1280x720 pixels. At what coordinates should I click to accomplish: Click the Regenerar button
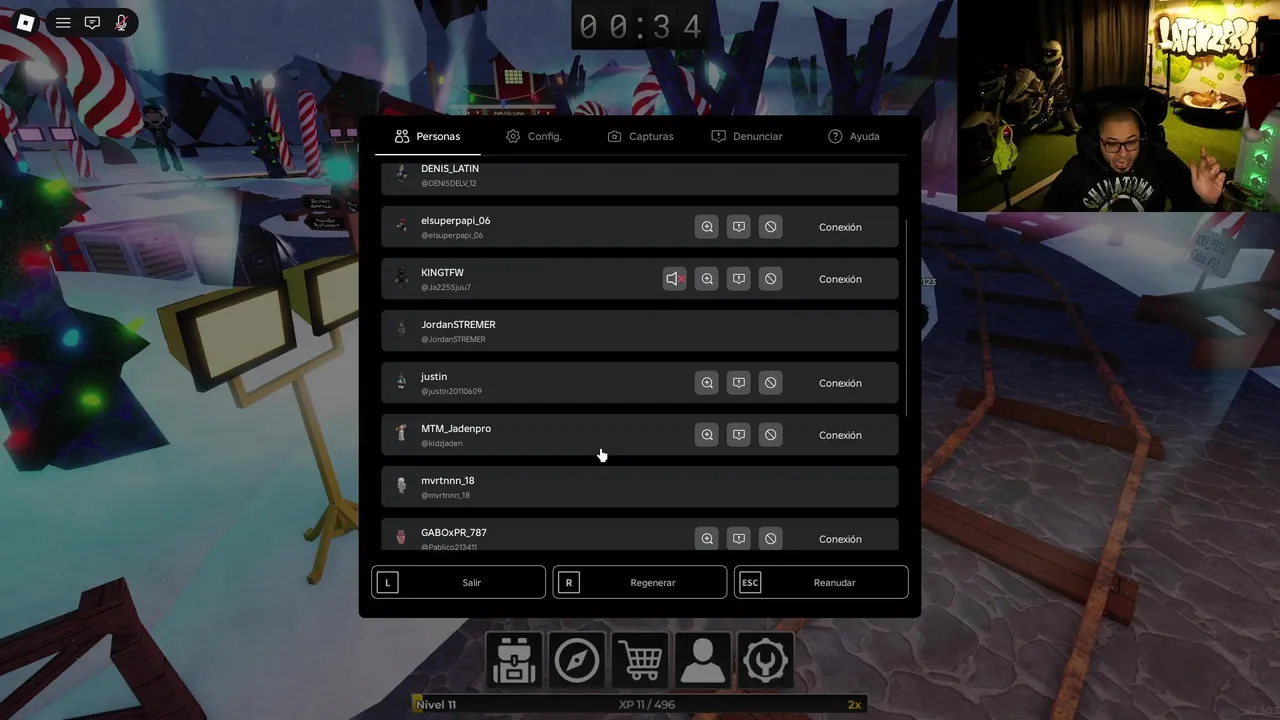(640, 582)
